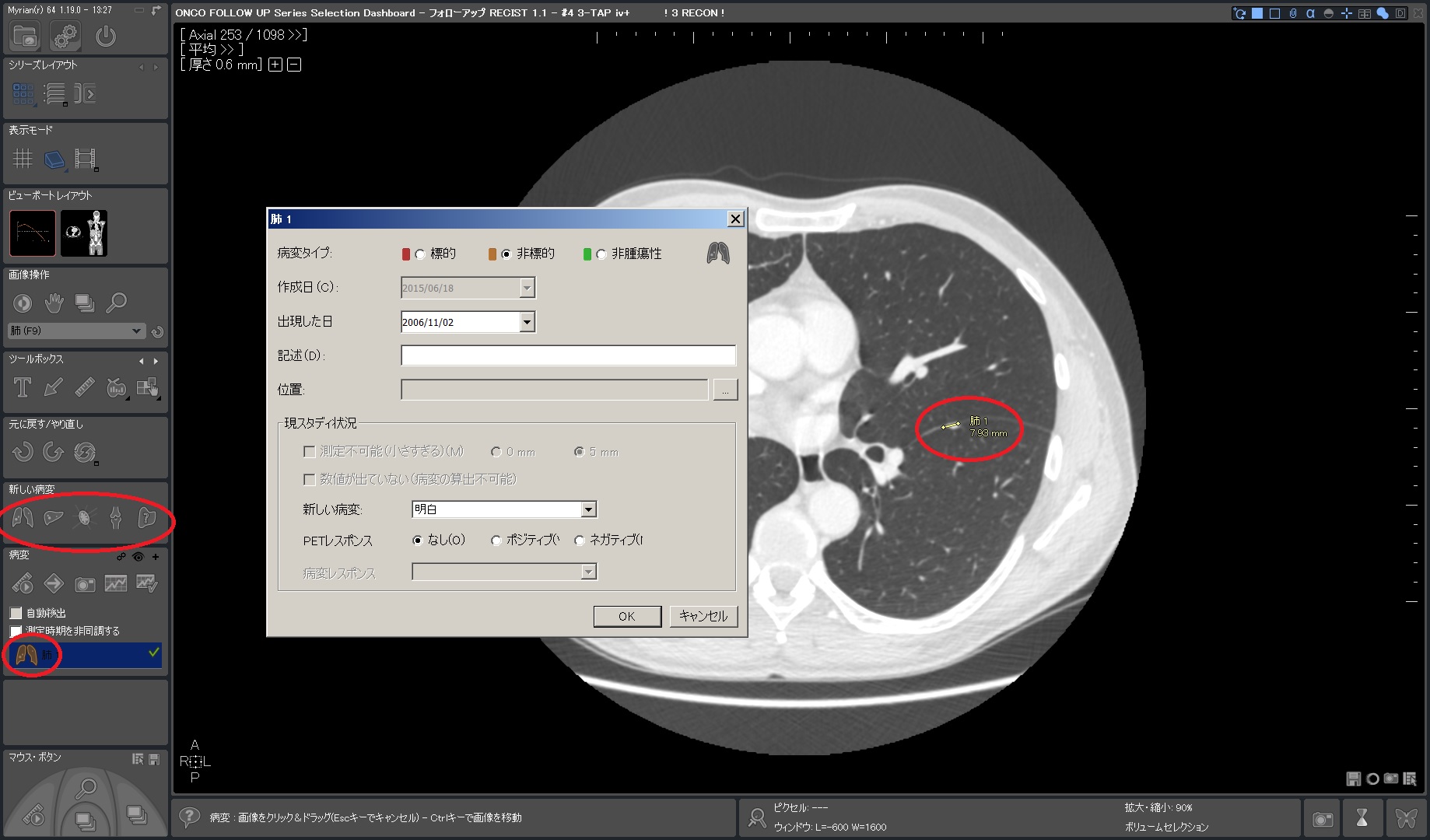This screenshot has height=840, width=1430.
Task: Click the power shutdown icon
Action: tap(106, 37)
